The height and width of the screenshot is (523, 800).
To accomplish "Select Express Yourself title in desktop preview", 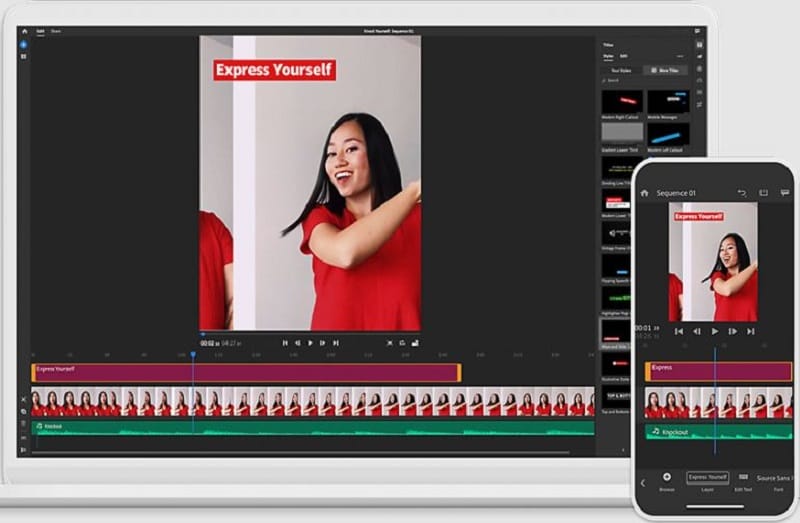I will (274, 70).
